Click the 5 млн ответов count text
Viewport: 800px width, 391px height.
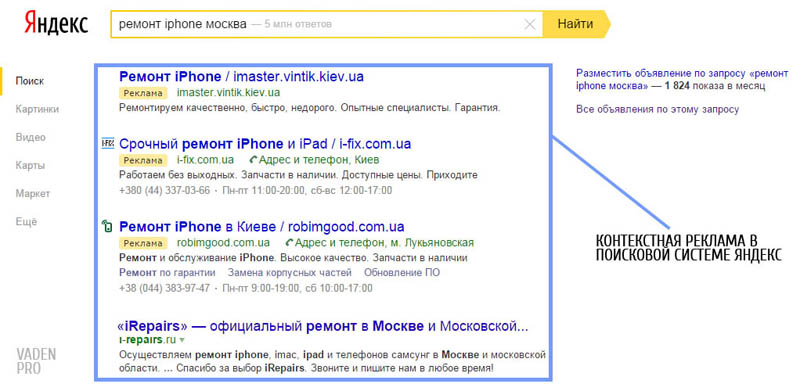[x=298, y=24]
